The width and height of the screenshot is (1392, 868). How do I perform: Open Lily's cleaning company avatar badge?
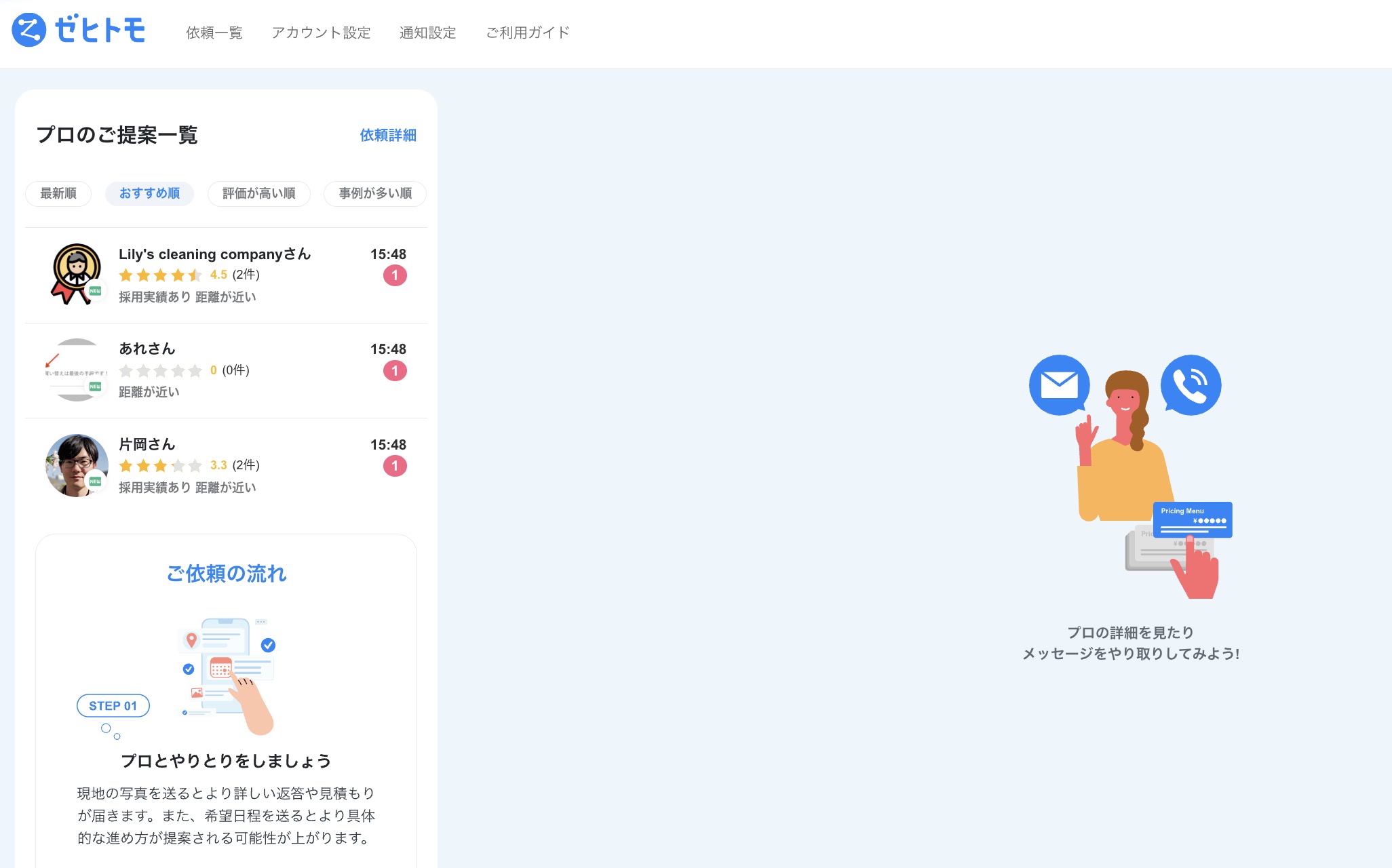pos(76,274)
